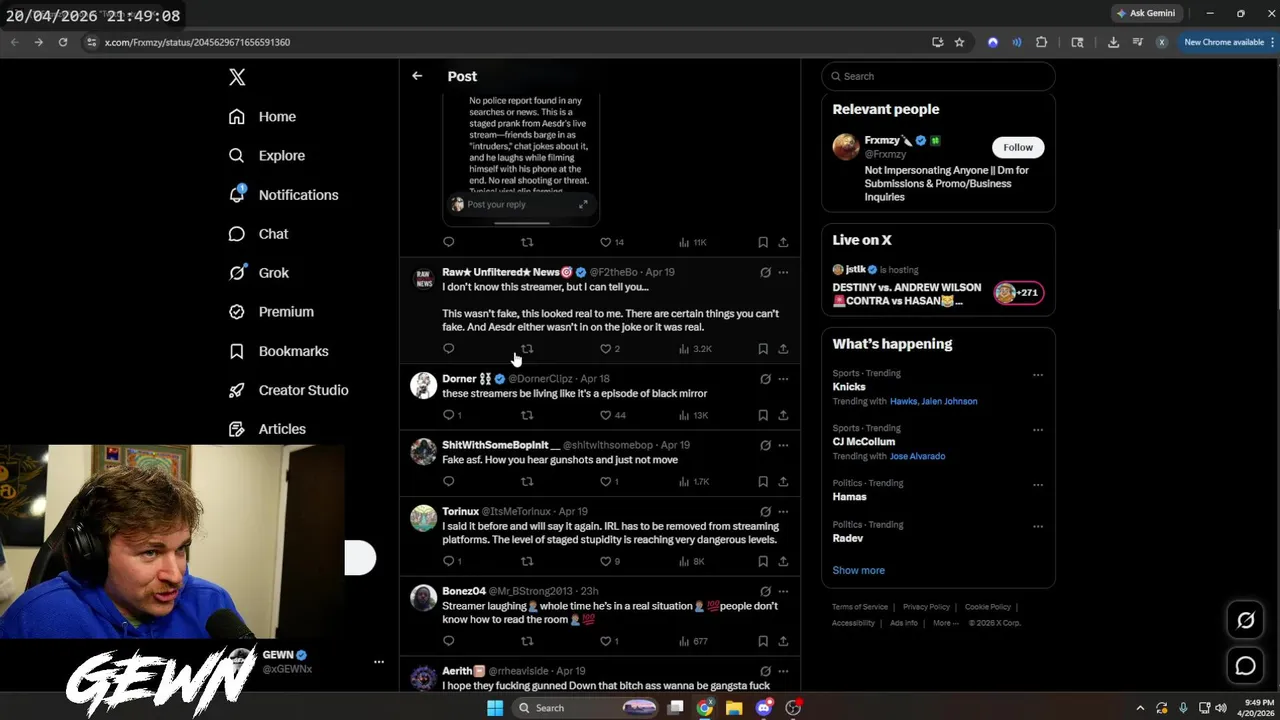Show more trending topics
This screenshot has height=720, width=1280.
click(x=858, y=570)
